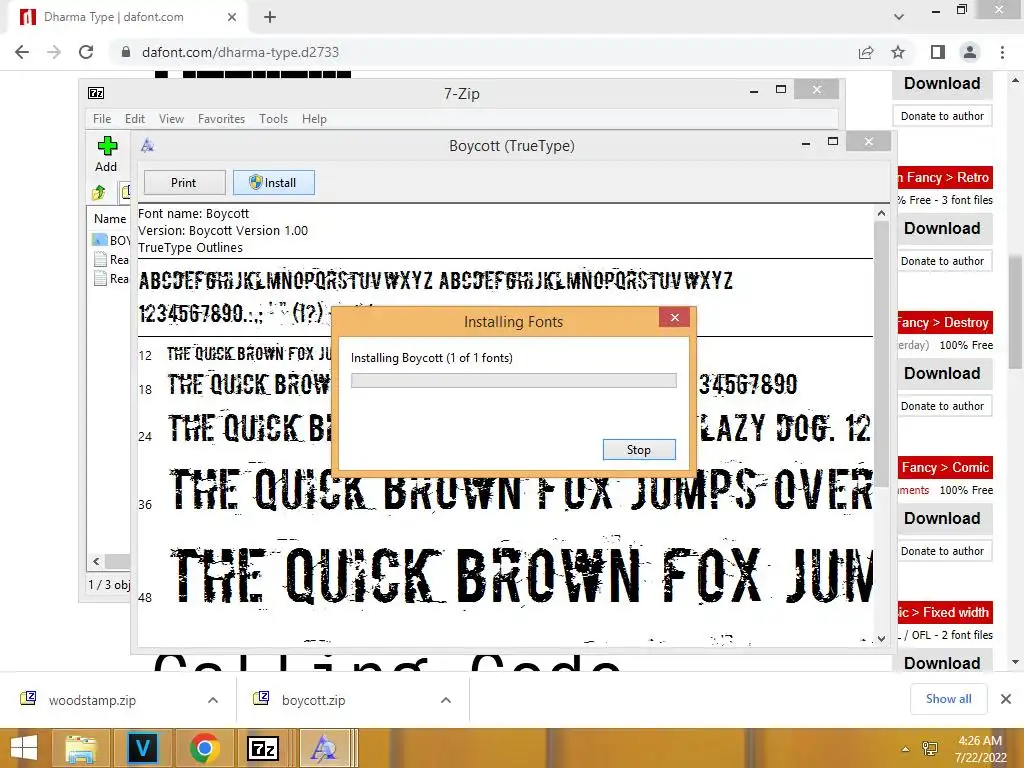
Task: Open the Edit menu in 7-Zip
Action: [135, 119]
